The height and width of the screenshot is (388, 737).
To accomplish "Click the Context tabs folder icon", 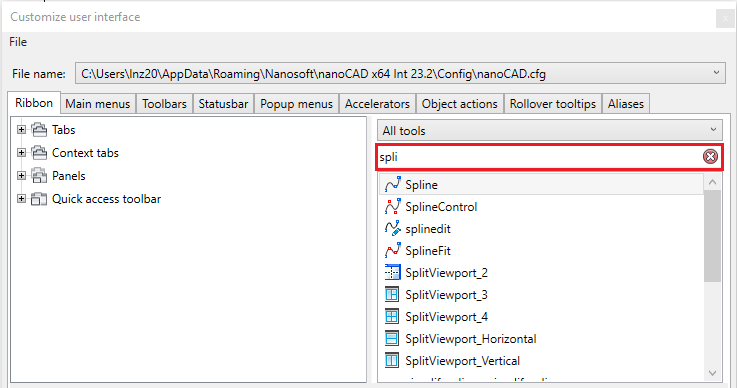I will pyautogui.click(x=39, y=152).
